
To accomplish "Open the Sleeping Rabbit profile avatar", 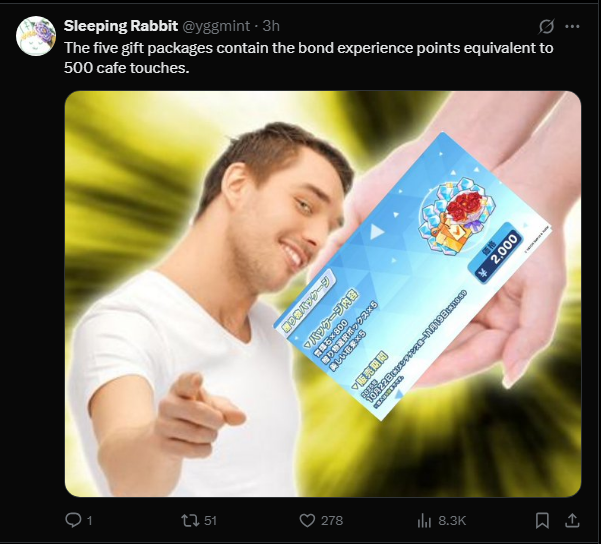I will (36, 36).
